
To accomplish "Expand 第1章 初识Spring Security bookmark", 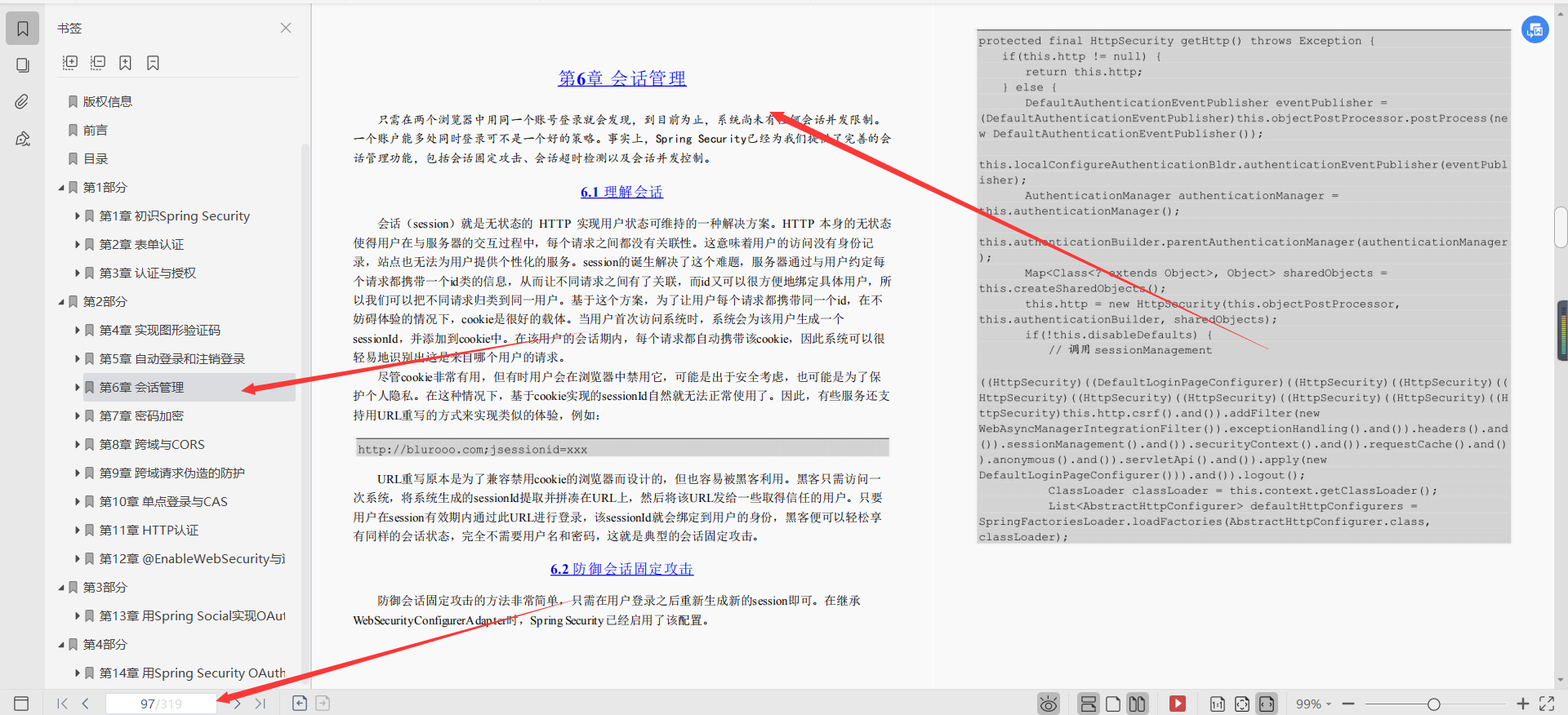I will click(x=78, y=216).
